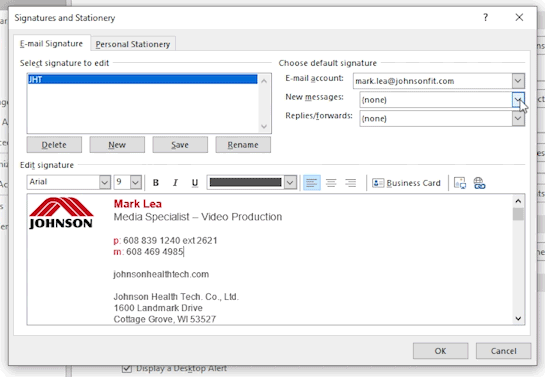Click Johnson Health Tech. Co., Ltd. line
This screenshot has height=377, width=545.
(x=176, y=297)
